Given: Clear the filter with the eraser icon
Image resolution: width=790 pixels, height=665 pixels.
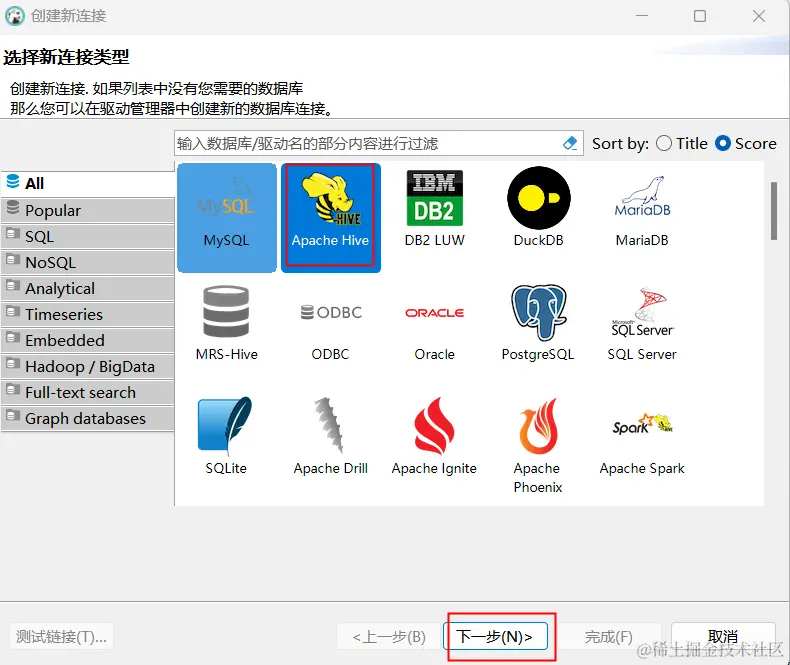Looking at the screenshot, I should click(570, 144).
